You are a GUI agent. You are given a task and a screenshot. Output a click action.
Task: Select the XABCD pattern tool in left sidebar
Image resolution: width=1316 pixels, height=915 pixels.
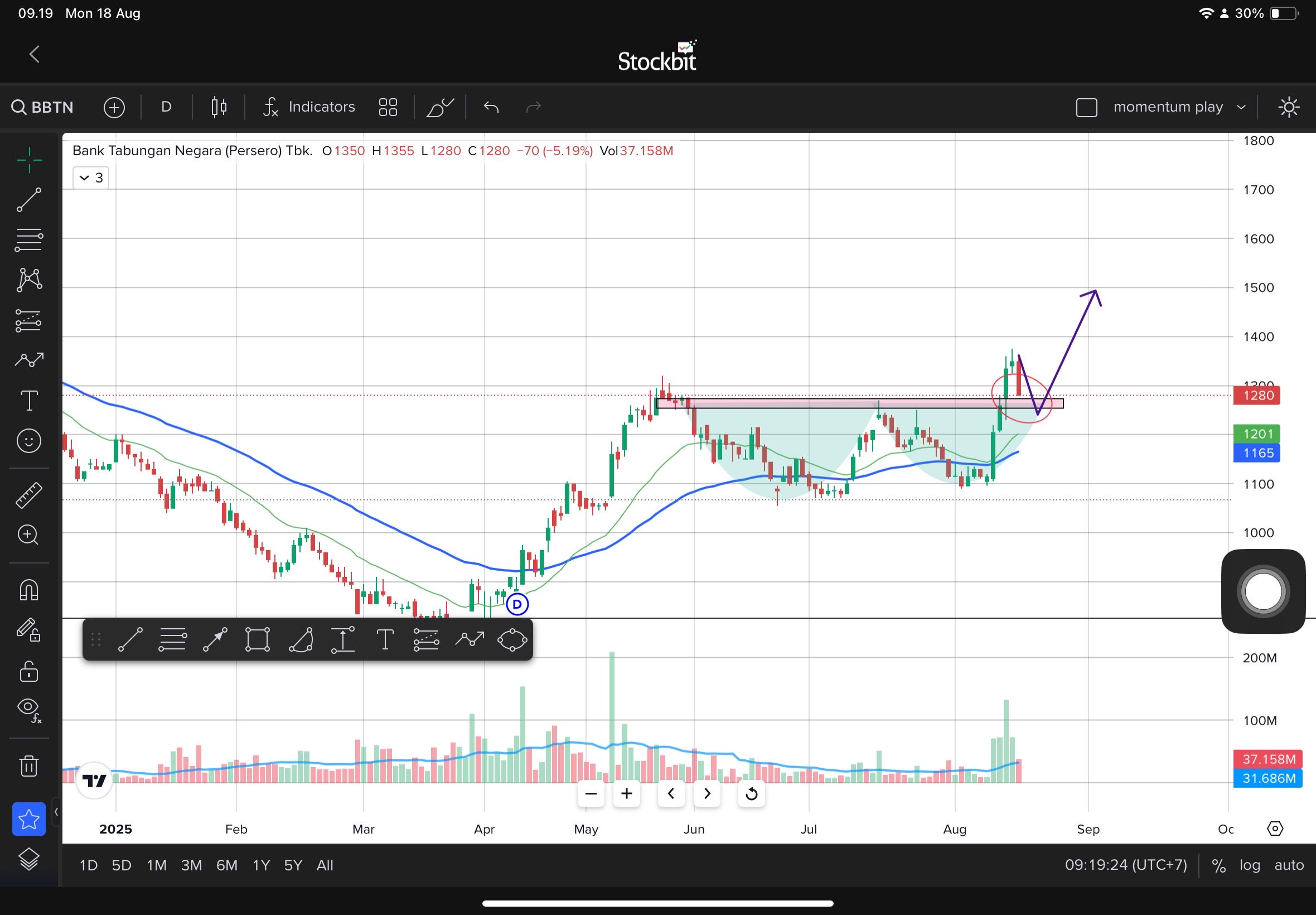point(28,280)
